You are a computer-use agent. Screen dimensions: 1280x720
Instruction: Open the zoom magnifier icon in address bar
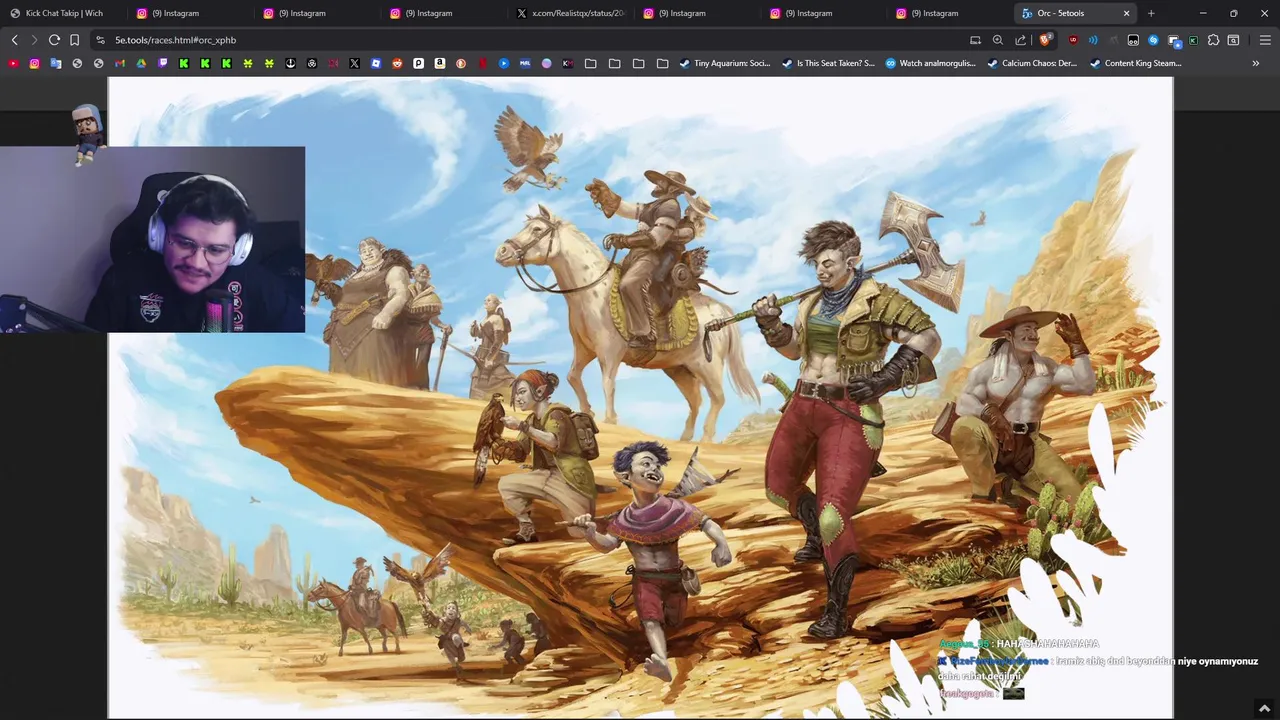997,40
